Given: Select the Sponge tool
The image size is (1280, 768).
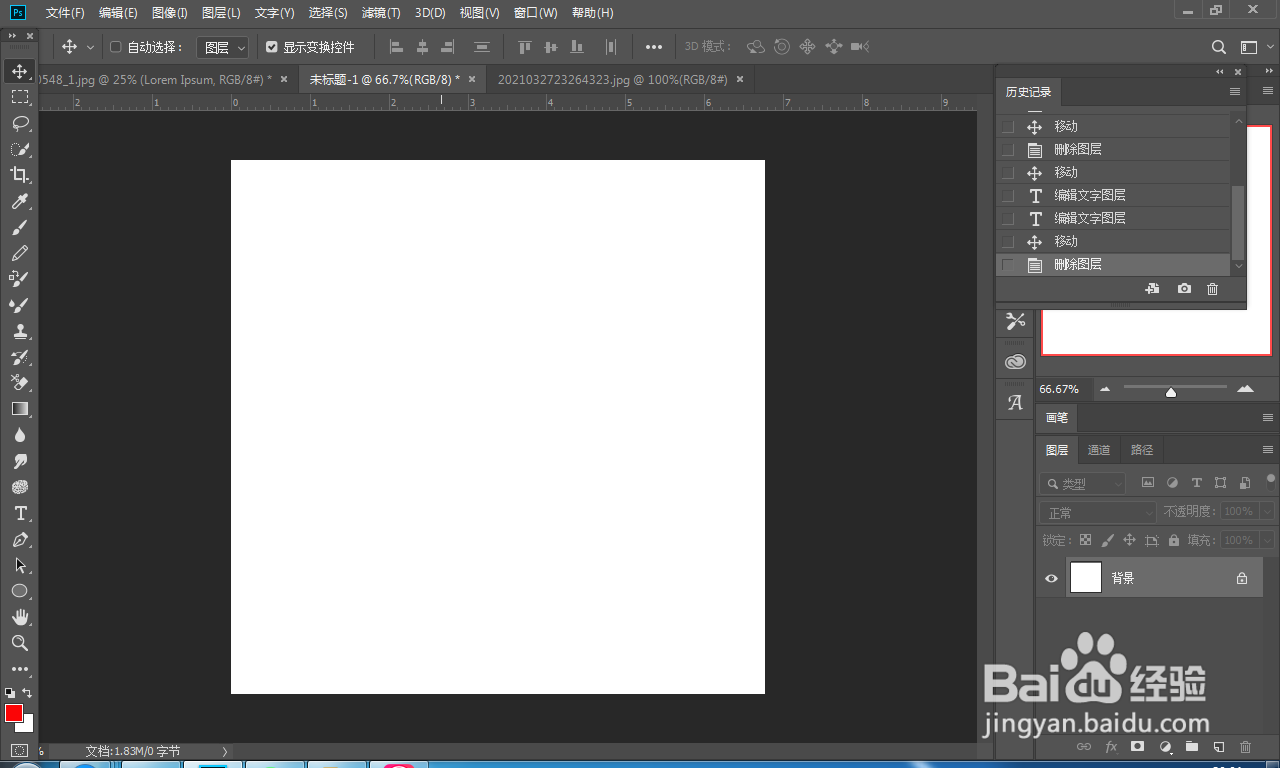Looking at the screenshot, I should pyautogui.click(x=19, y=487).
